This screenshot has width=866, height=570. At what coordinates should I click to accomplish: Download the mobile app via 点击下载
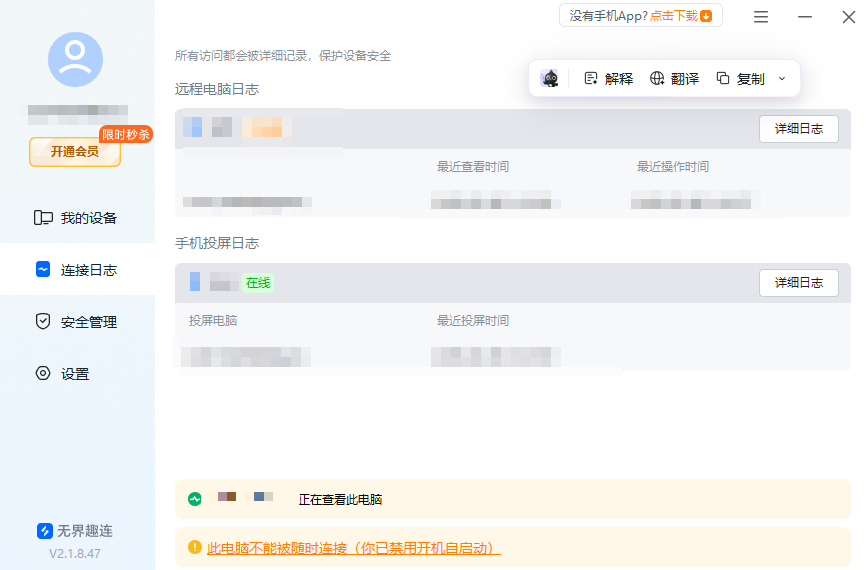(674, 16)
